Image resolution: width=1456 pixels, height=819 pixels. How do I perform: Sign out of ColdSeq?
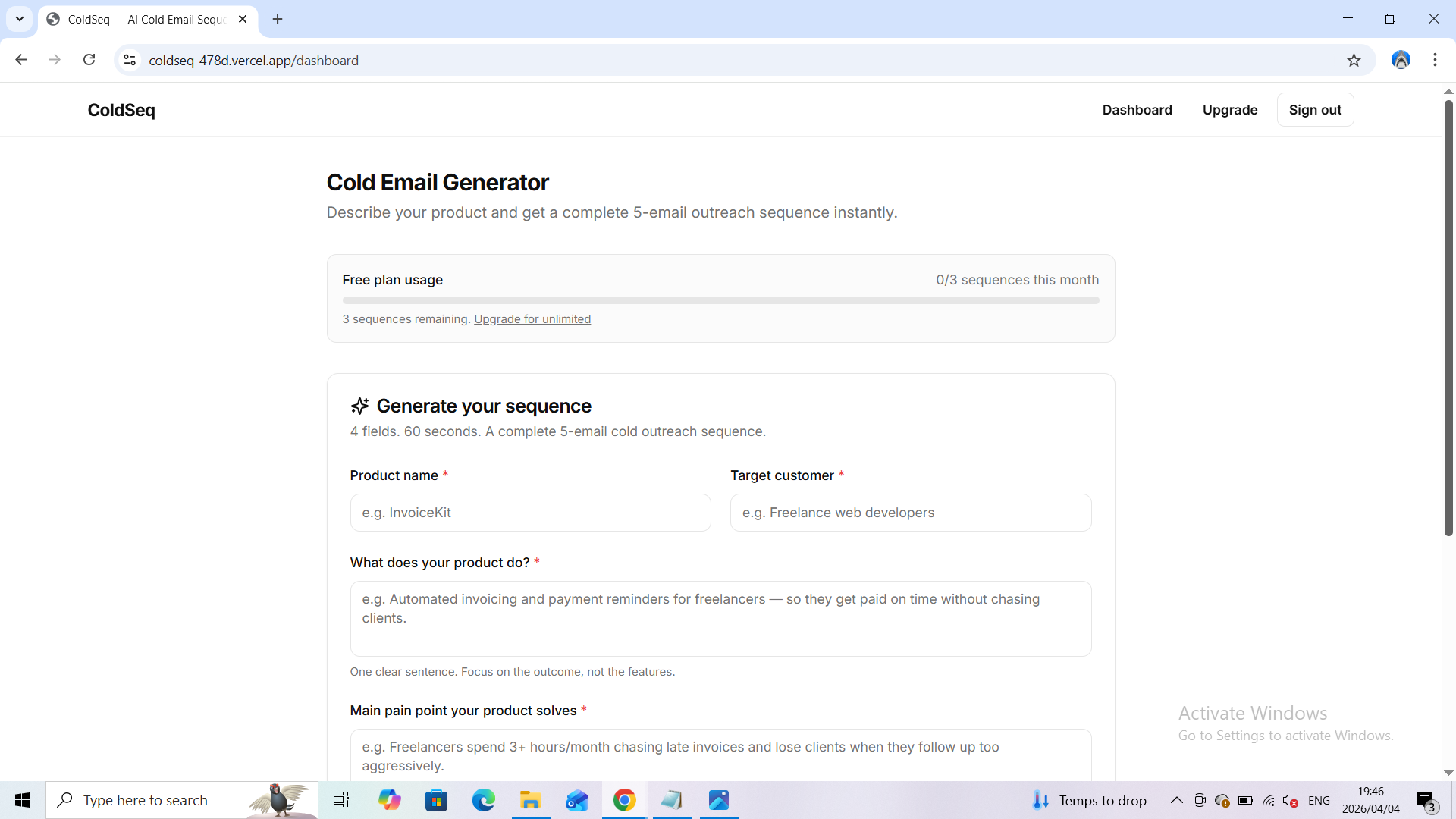tap(1315, 109)
